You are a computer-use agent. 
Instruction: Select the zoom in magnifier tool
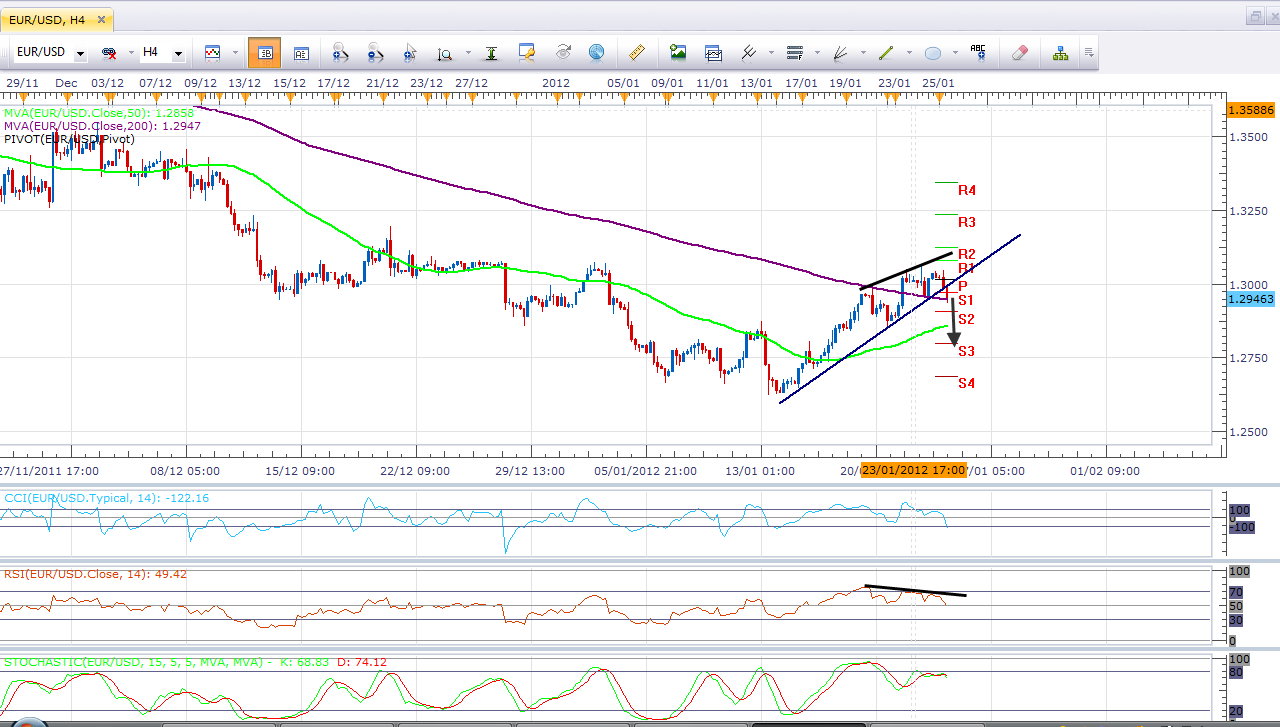pos(340,53)
